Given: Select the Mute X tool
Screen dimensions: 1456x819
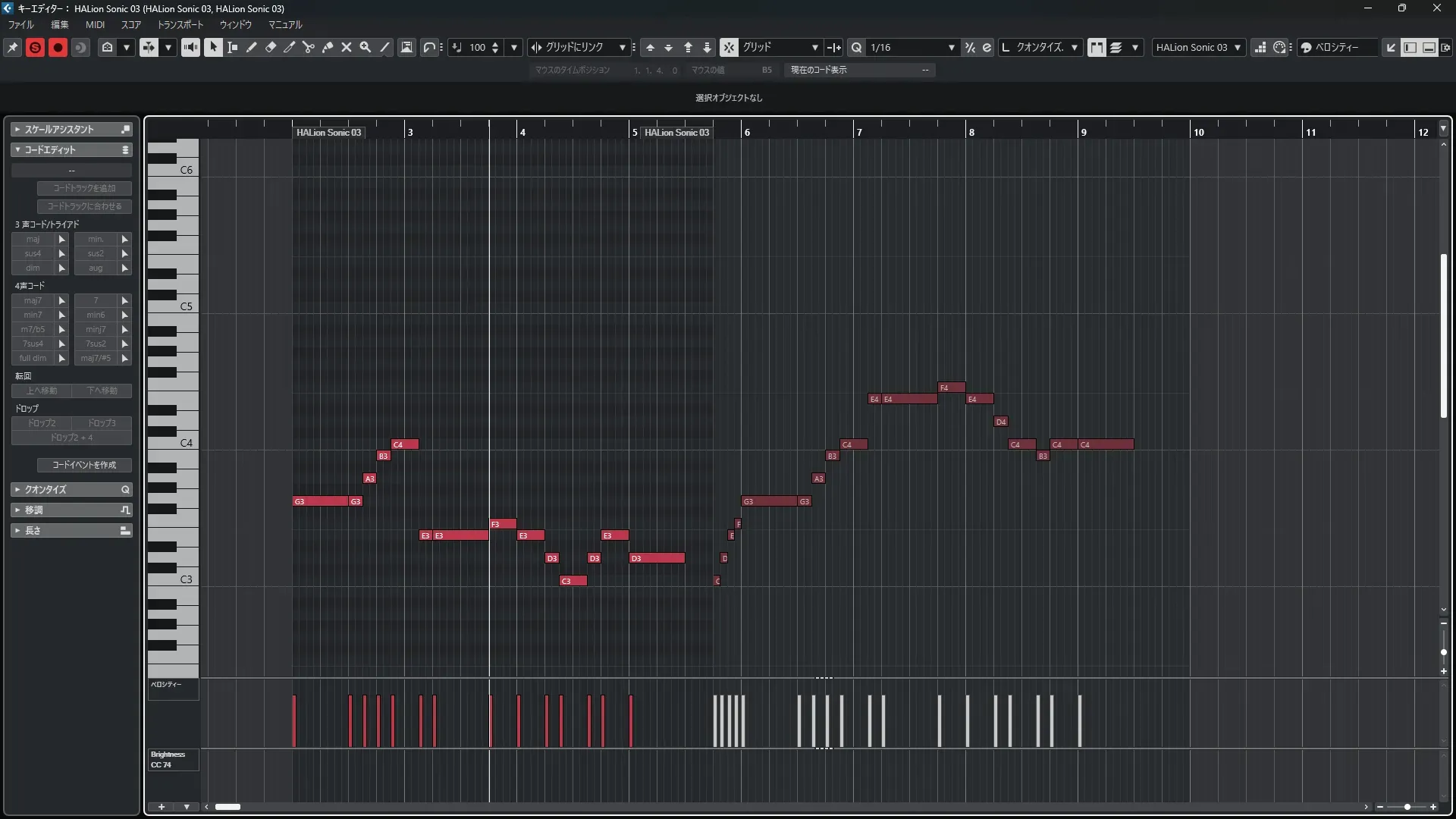Looking at the screenshot, I should [347, 48].
